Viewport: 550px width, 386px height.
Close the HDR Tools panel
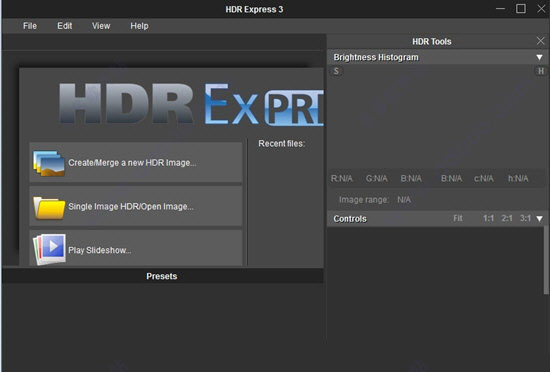pos(541,41)
